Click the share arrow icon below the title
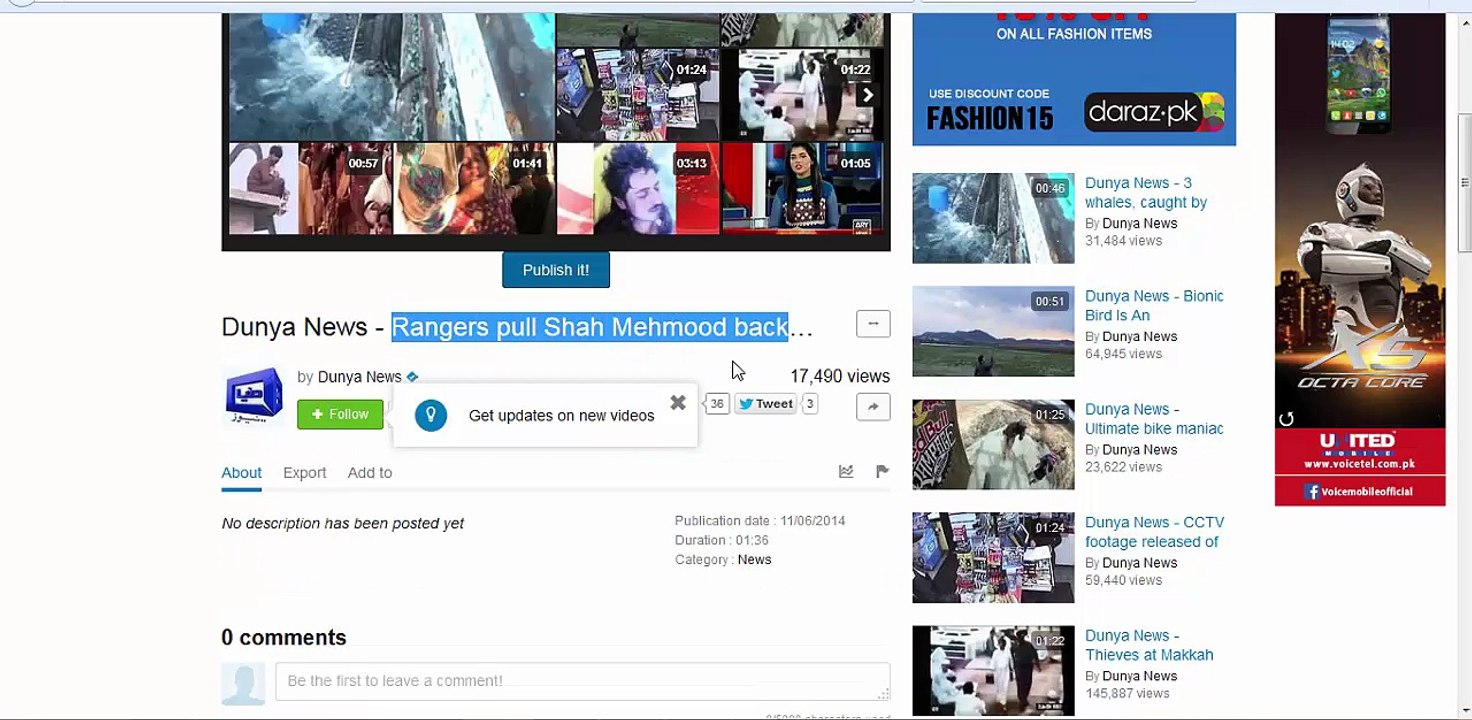 tap(873, 406)
